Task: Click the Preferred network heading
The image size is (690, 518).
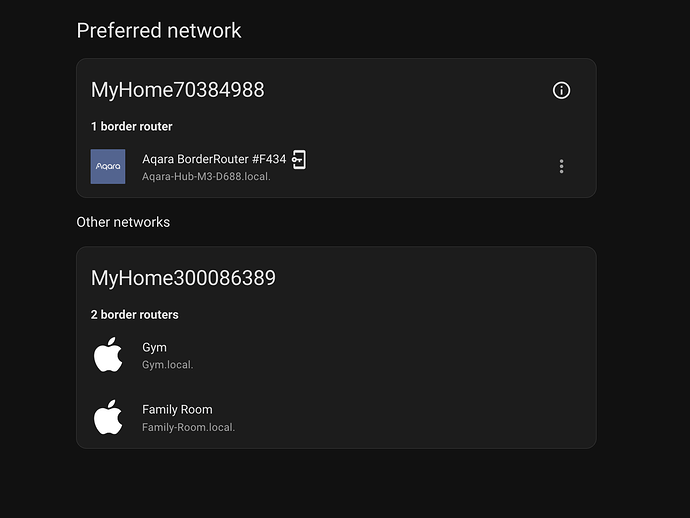Action: coord(159,30)
